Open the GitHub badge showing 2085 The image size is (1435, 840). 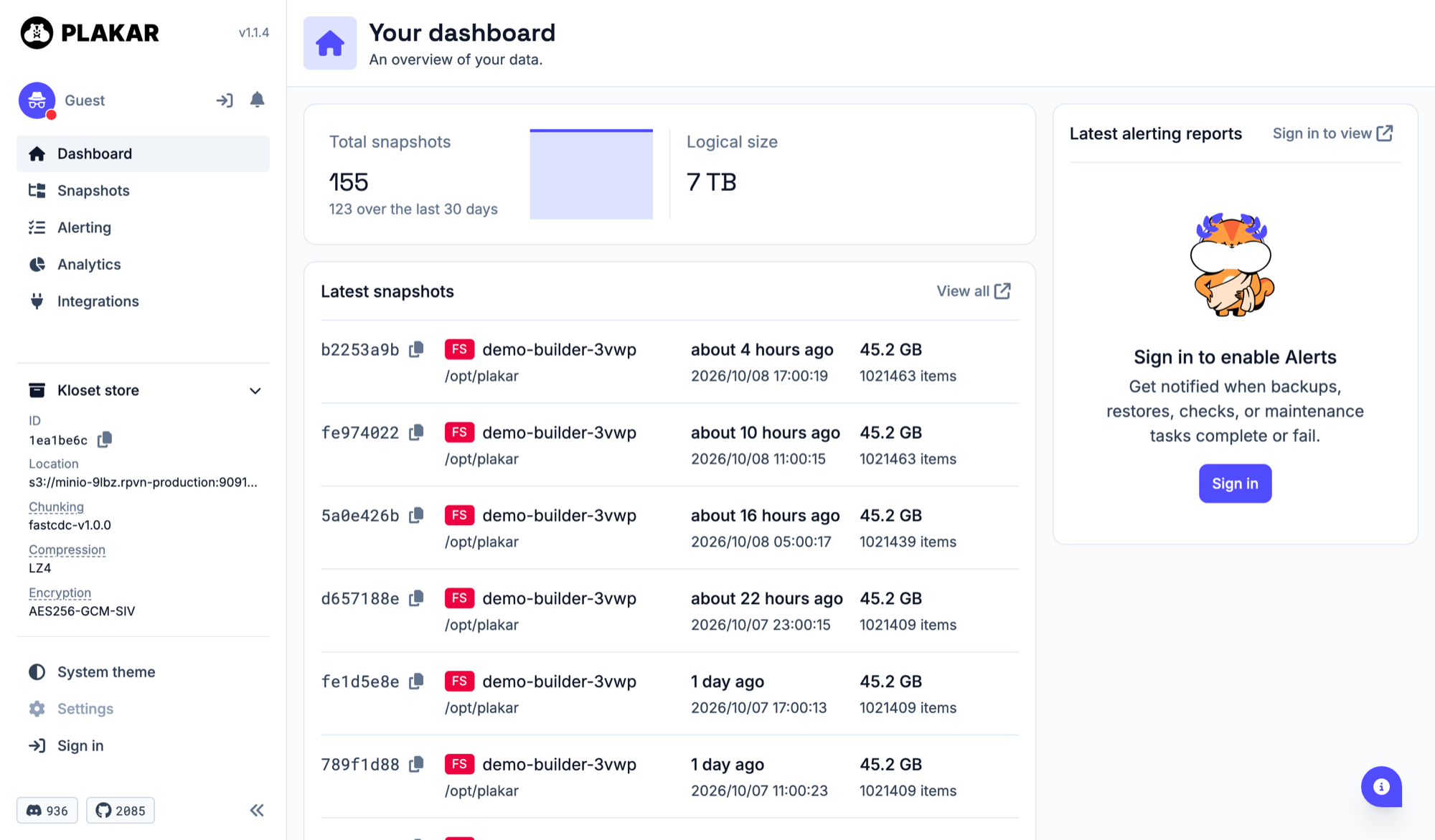click(x=121, y=811)
